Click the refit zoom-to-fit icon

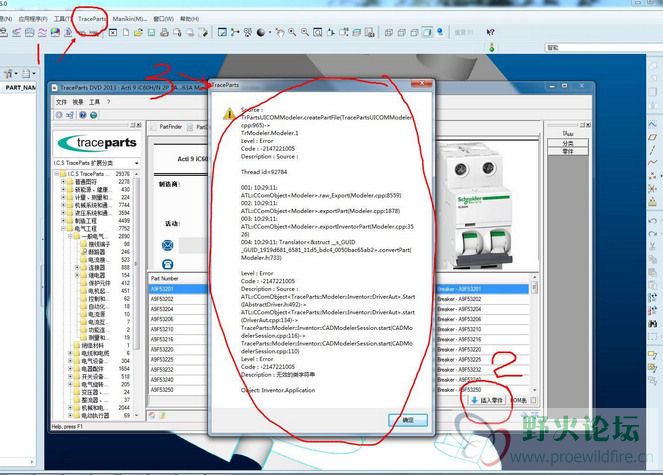318,32
